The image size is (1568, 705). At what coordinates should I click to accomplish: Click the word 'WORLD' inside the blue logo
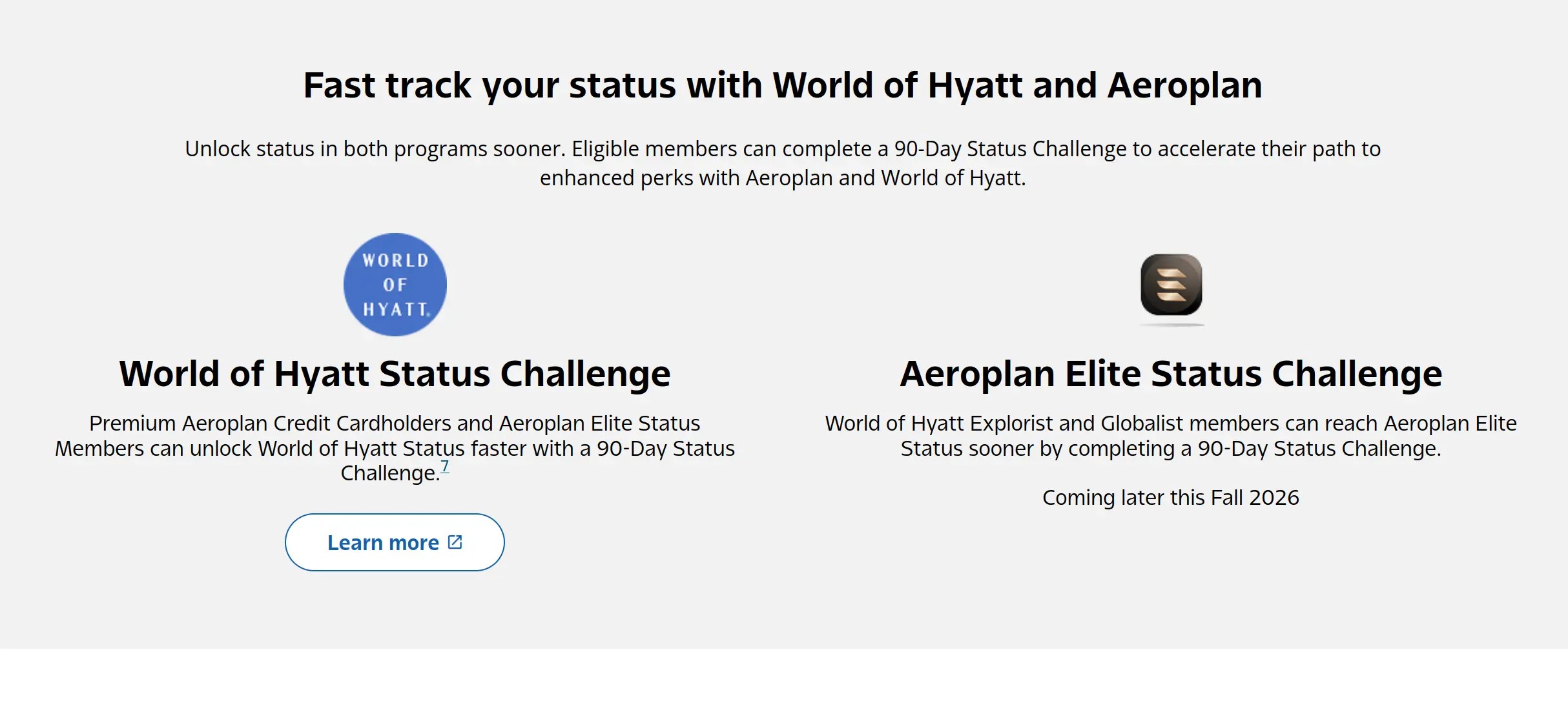(x=395, y=261)
